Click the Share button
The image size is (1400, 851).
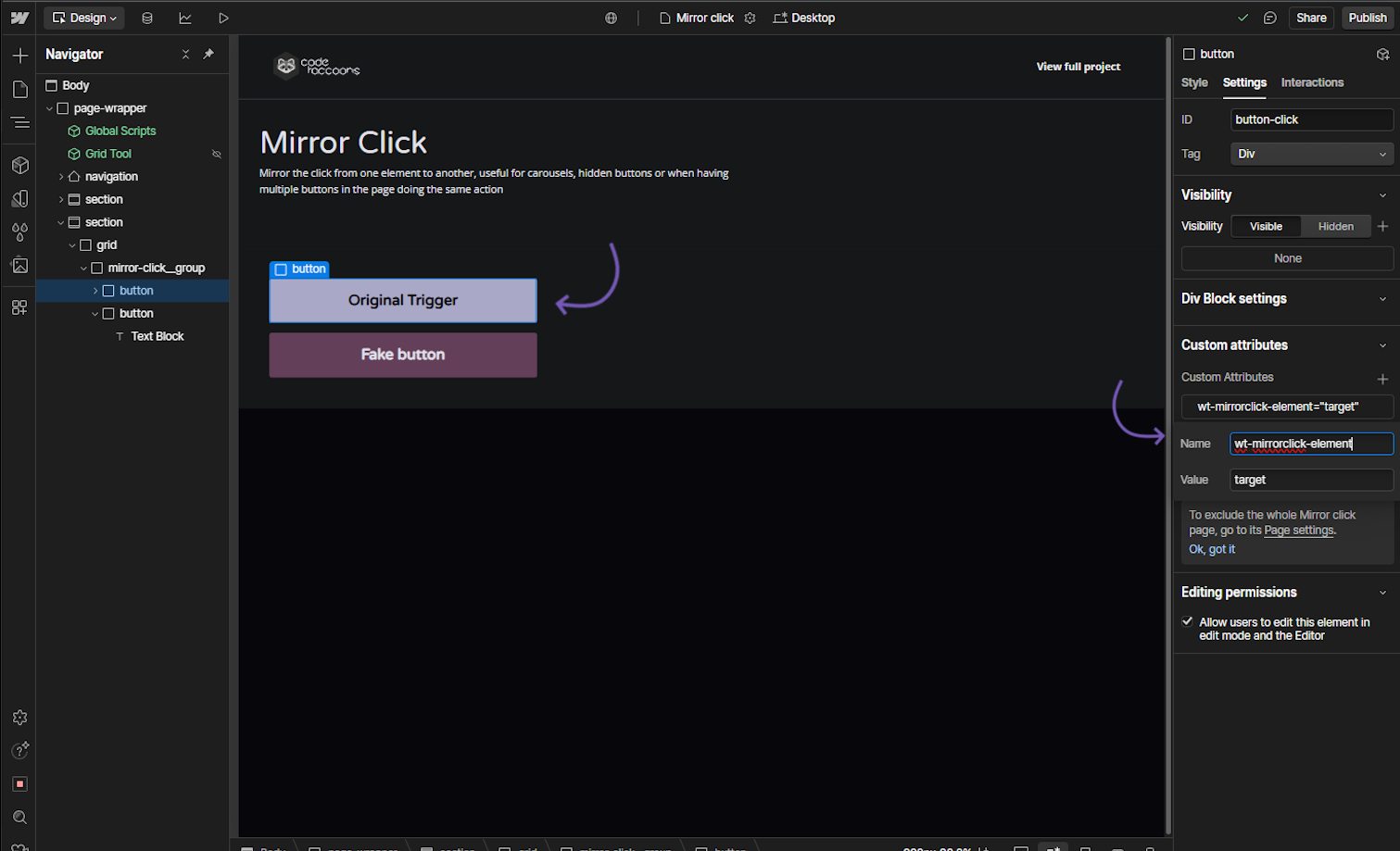(x=1311, y=18)
